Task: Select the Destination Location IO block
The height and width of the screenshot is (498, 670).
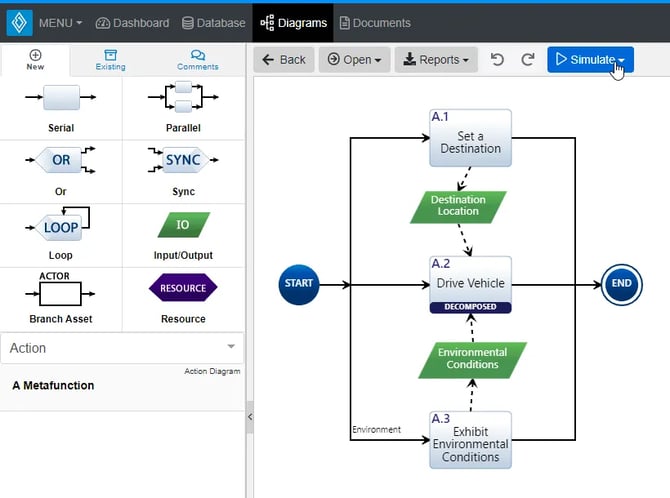Action: 458,207
